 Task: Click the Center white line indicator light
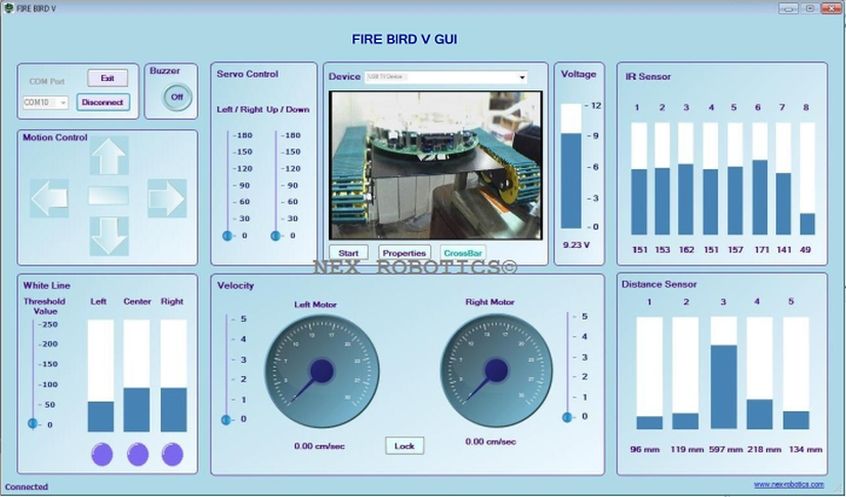click(138, 454)
